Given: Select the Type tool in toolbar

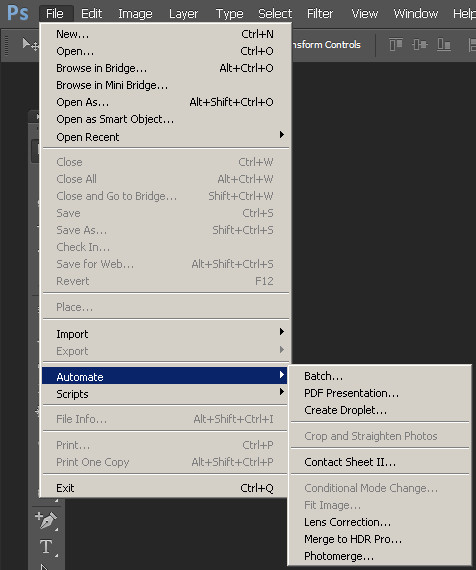Looking at the screenshot, I should click(46, 546).
